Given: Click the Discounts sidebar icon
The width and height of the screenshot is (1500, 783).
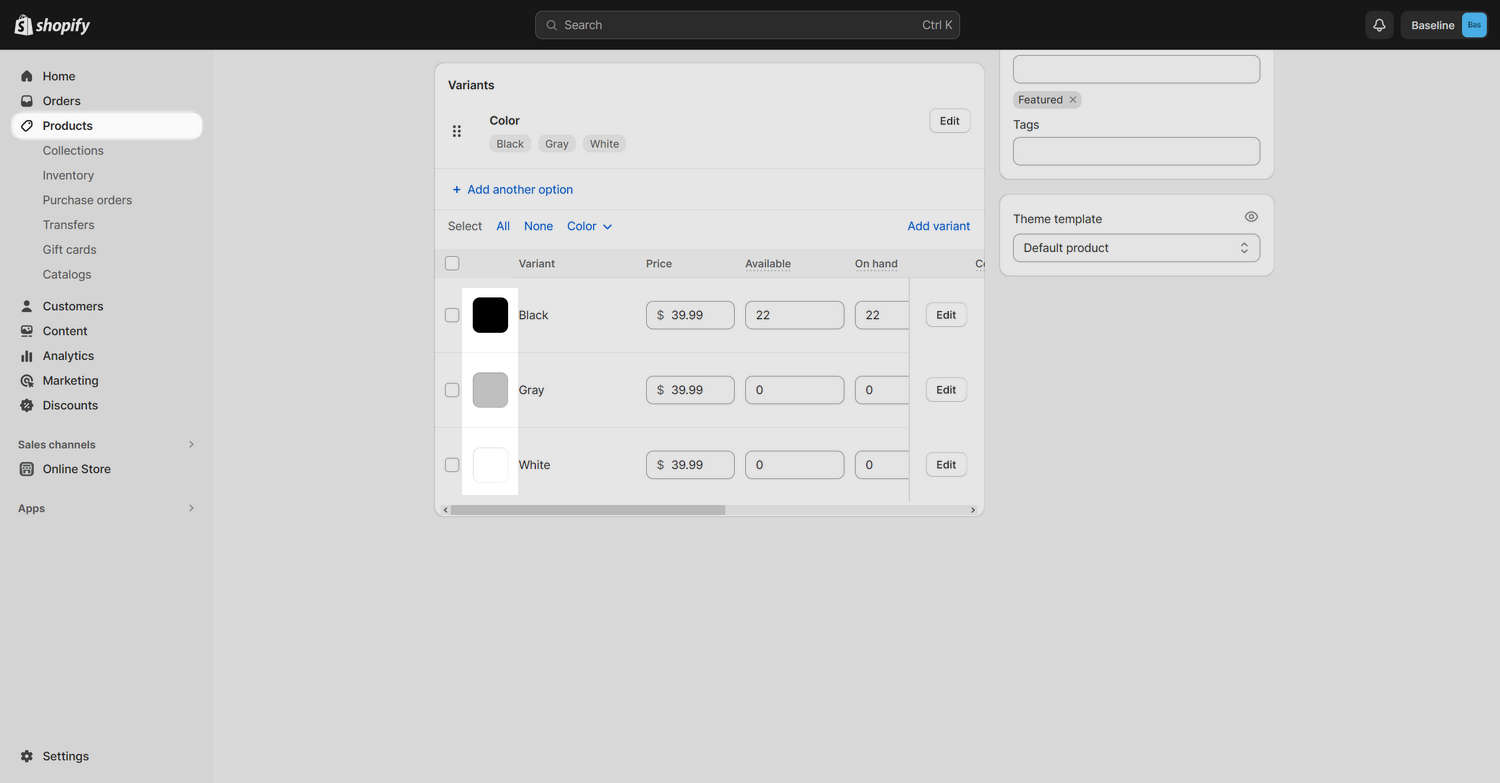Looking at the screenshot, I should coord(27,405).
